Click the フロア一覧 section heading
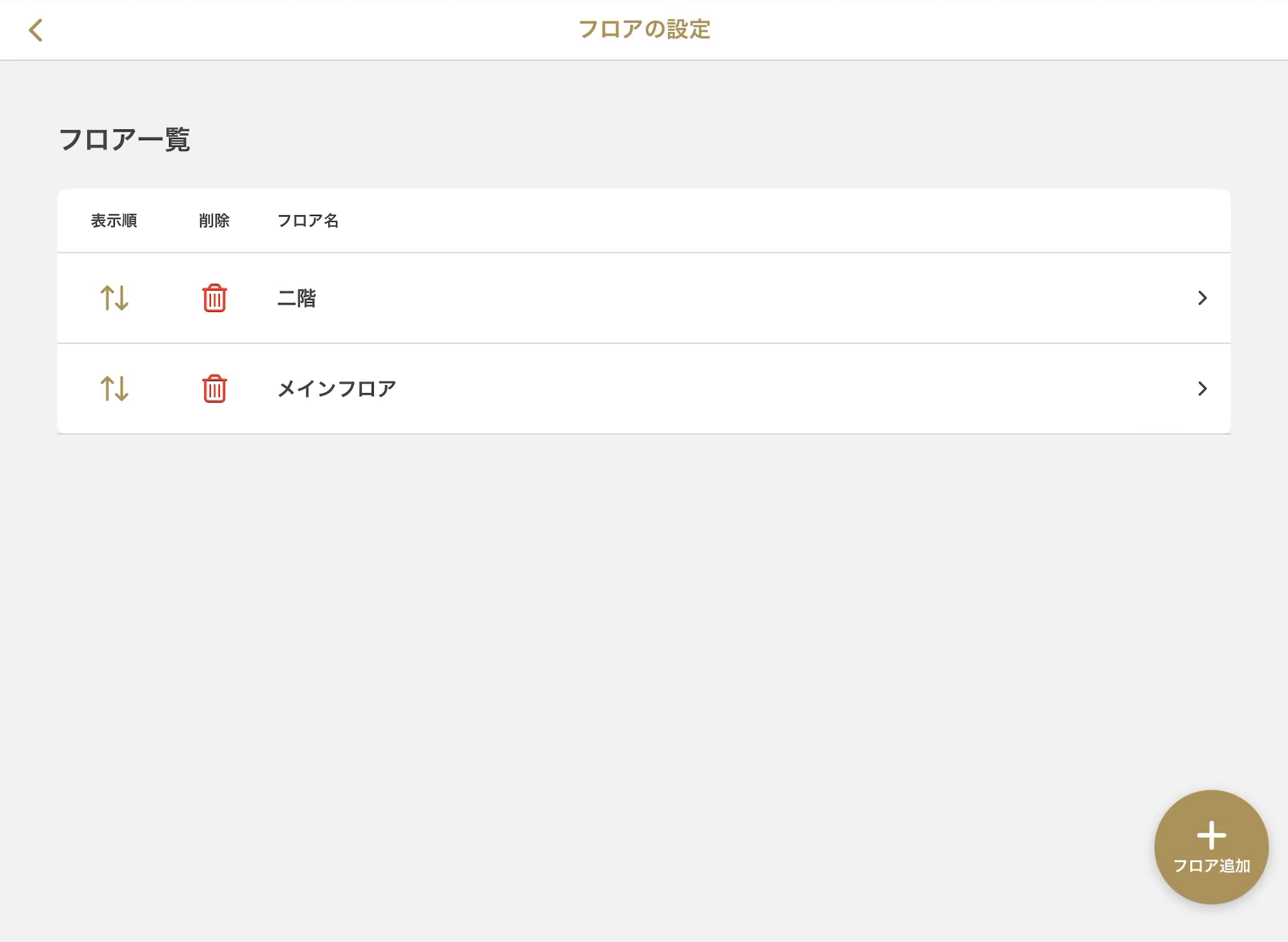This screenshot has height=942, width=1288. pyautogui.click(x=125, y=140)
